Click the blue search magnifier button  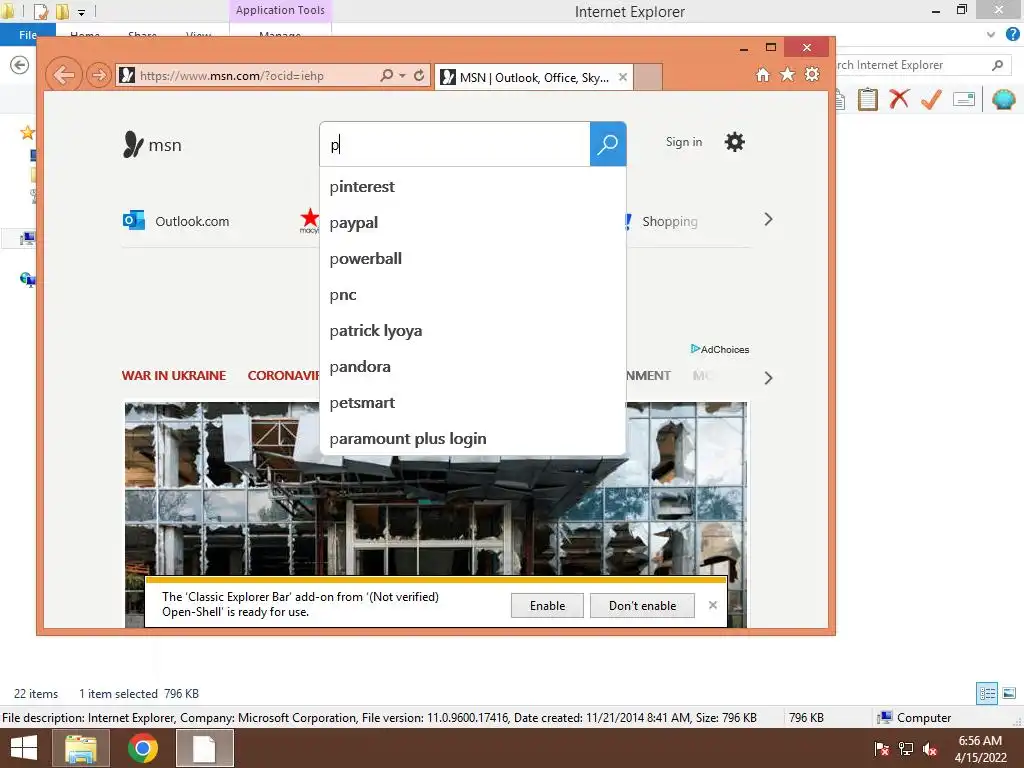608,144
